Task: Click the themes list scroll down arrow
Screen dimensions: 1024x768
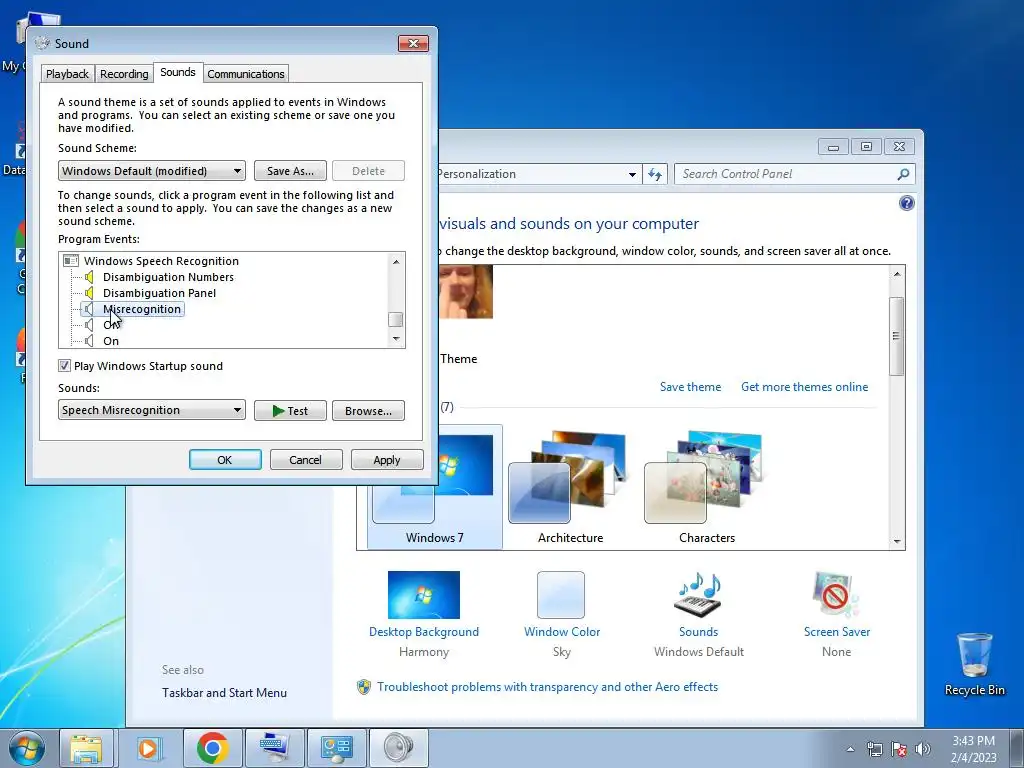Action: (897, 541)
